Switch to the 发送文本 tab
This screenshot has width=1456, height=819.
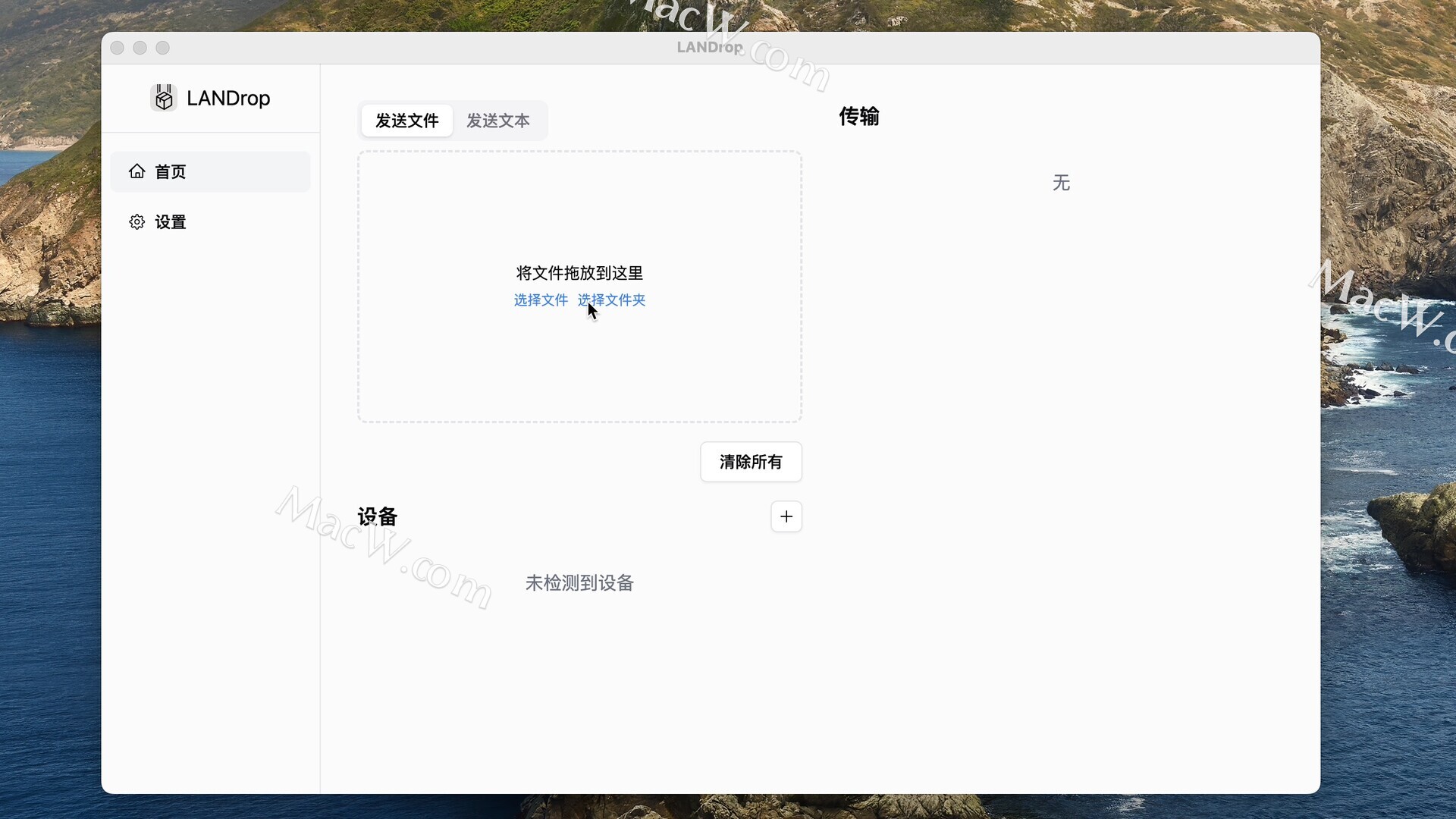click(x=497, y=121)
